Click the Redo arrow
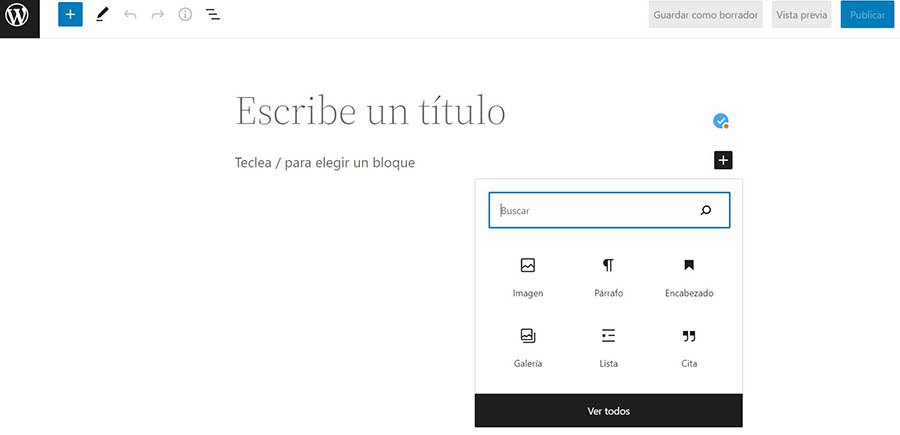The image size is (900, 435). tap(157, 15)
